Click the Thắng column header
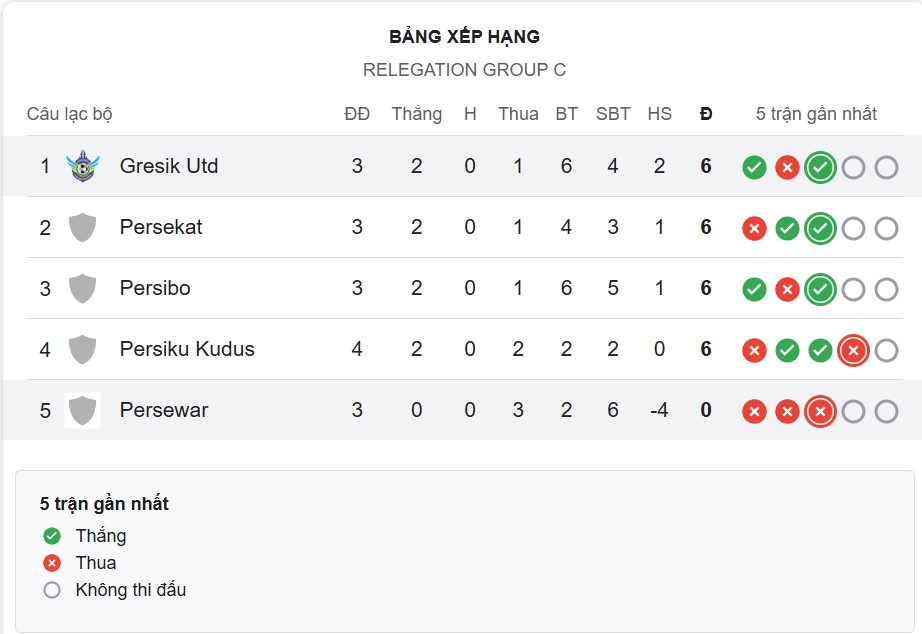Image resolution: width=922 pixels, height=634 pixels. 417,114
